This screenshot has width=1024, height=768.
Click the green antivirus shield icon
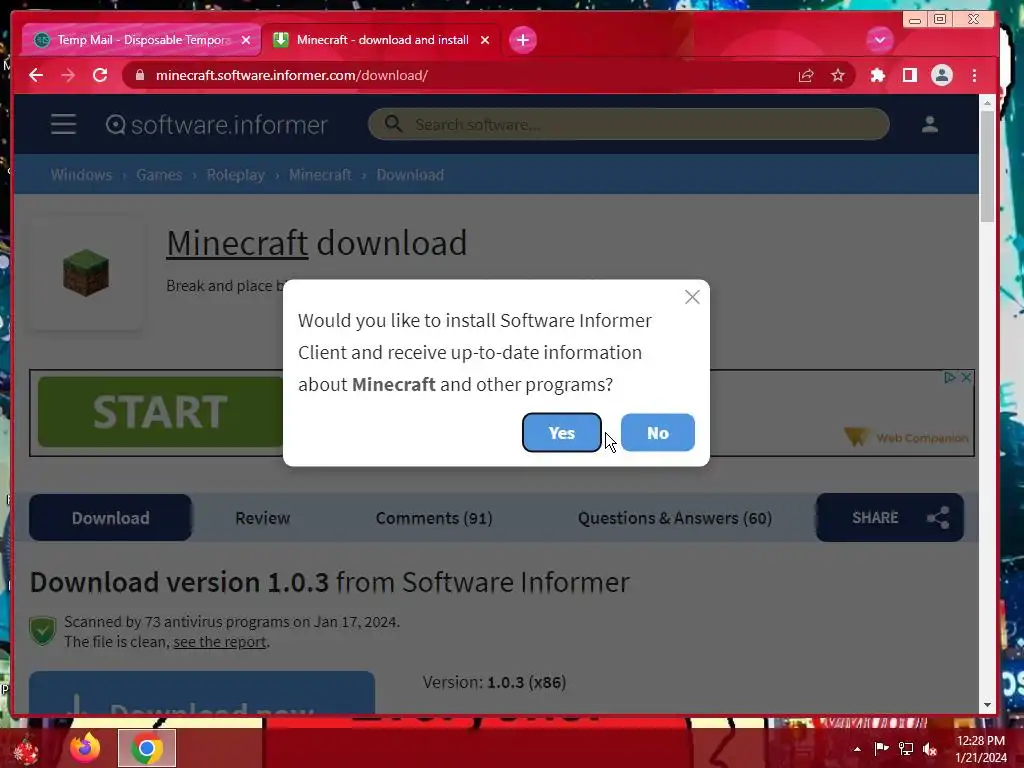pyautogui.click(x=42, y=631)
